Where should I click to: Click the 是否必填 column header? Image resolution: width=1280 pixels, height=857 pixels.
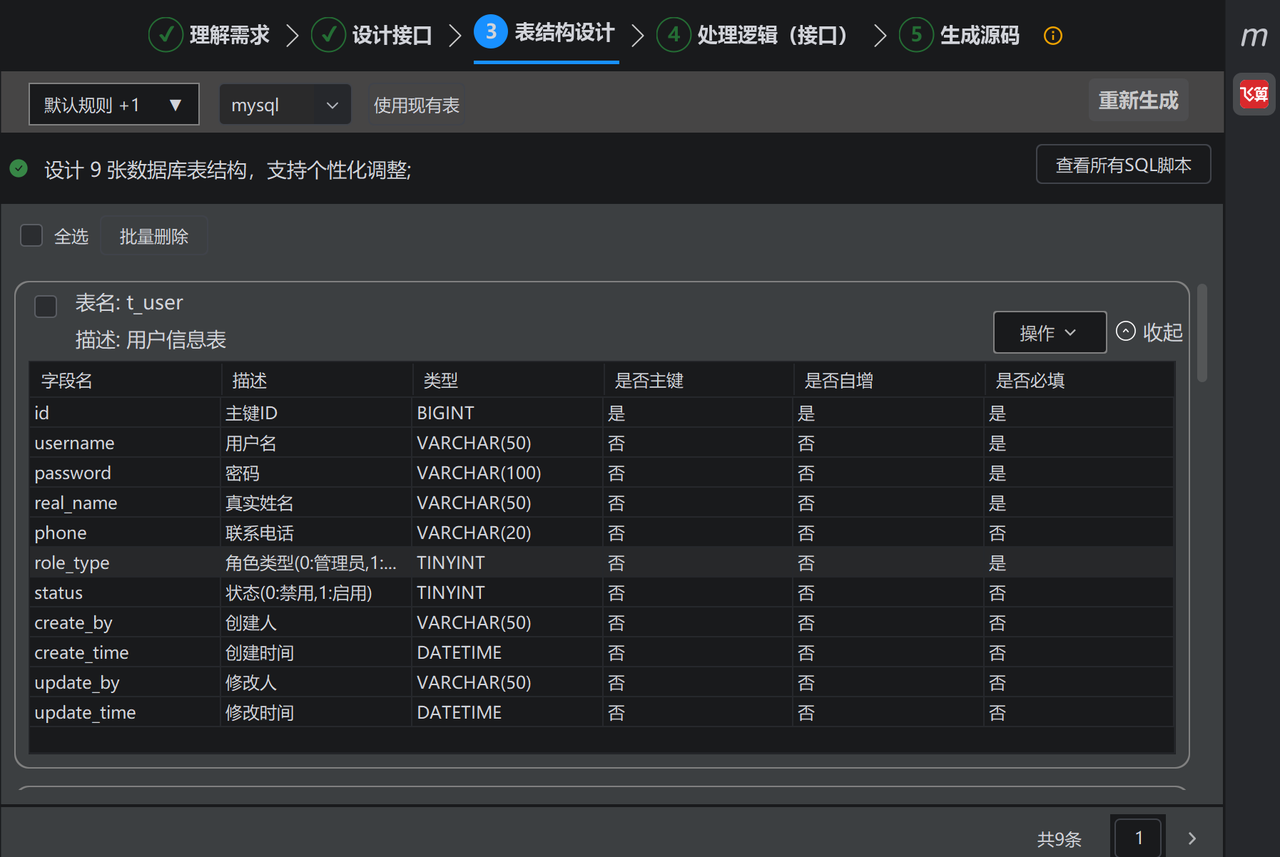click(x=1080, y=380)
